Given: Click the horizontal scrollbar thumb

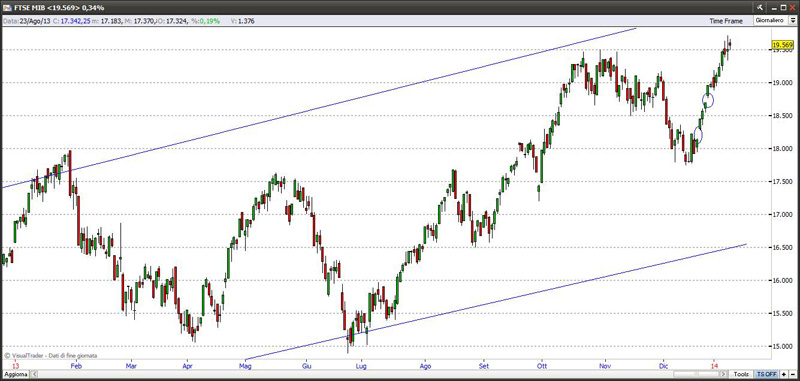Looking at the screenshot, I should [x=696, y=374].
